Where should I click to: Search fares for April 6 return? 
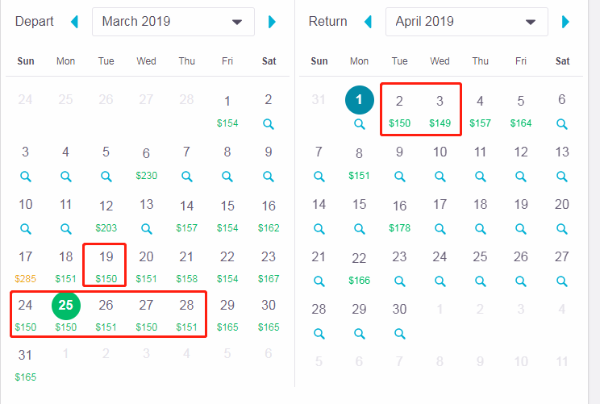[562, 124]
